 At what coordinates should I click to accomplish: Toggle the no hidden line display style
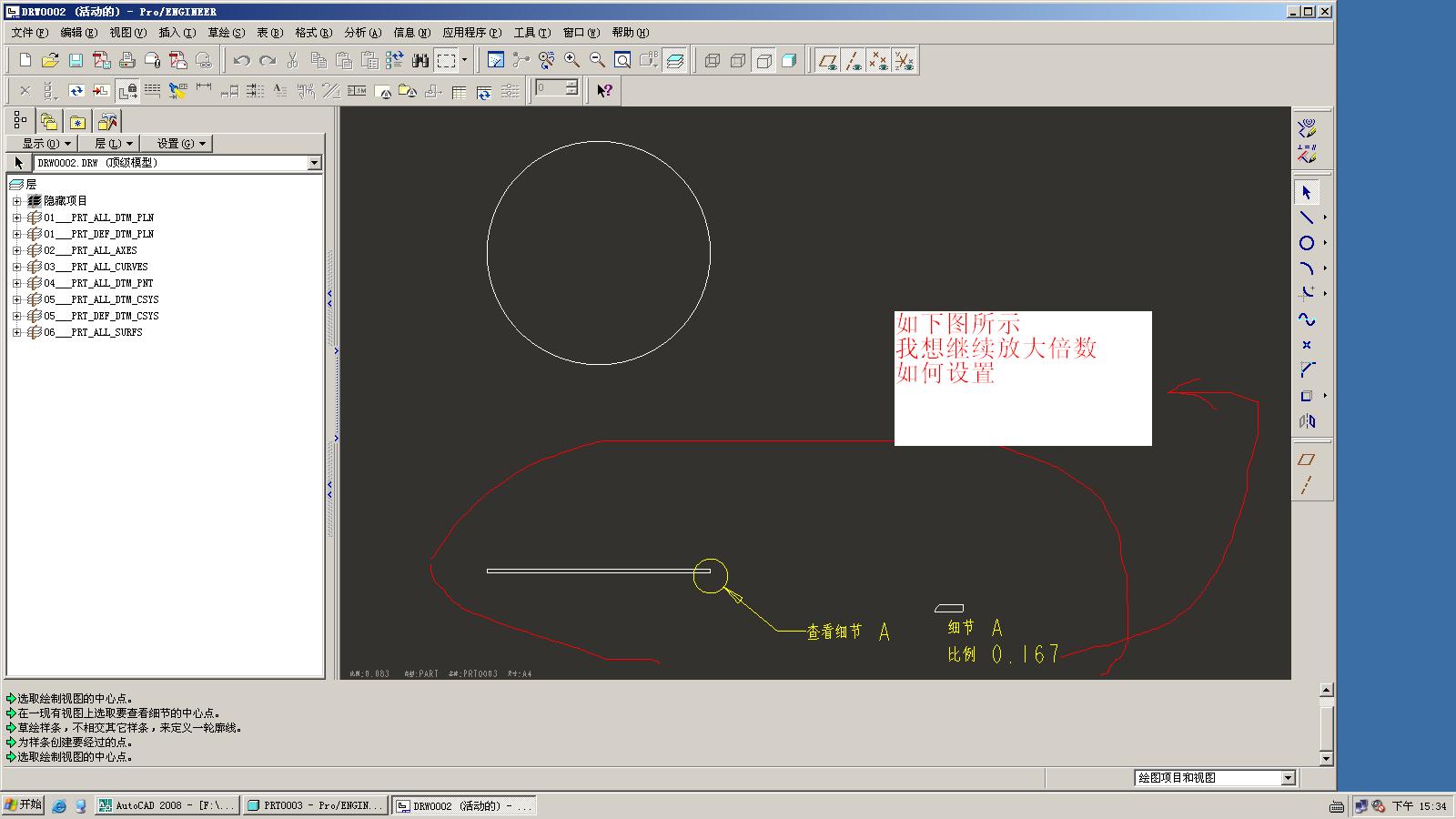pos(763,61)
